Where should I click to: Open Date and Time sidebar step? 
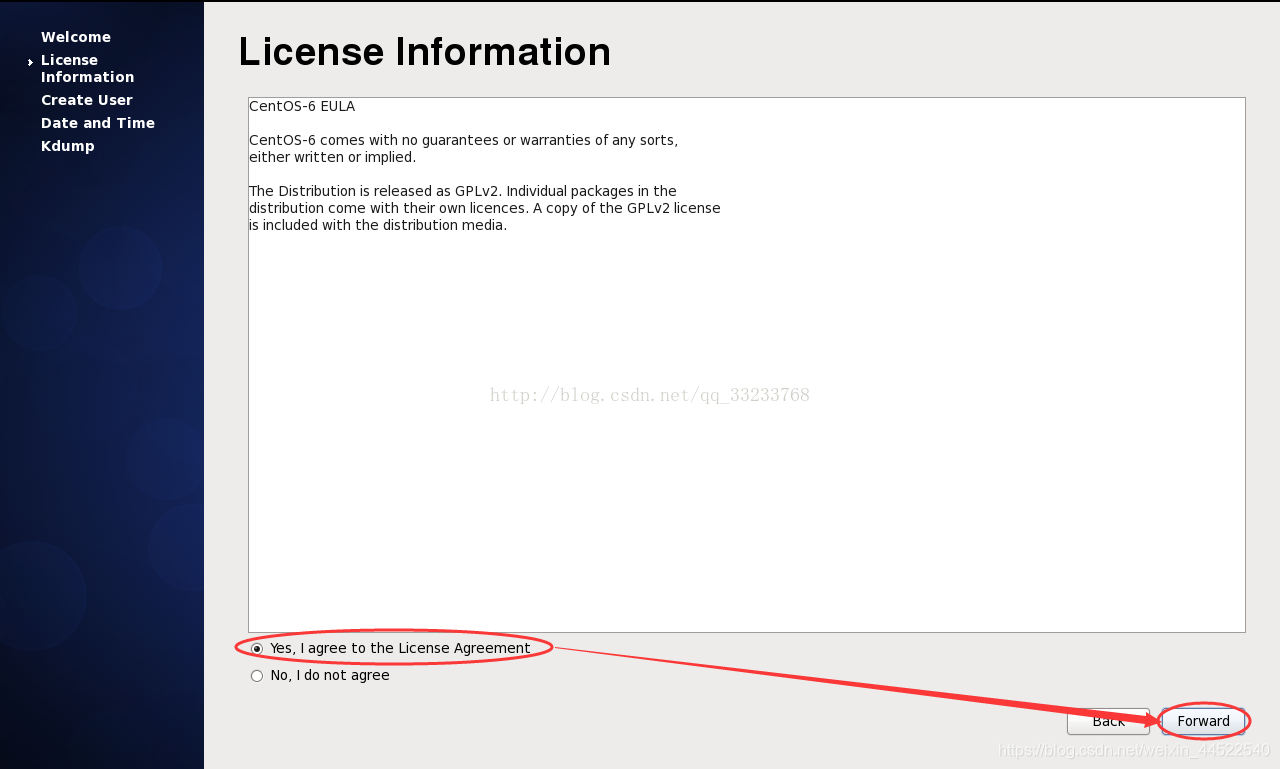(98, 123)
